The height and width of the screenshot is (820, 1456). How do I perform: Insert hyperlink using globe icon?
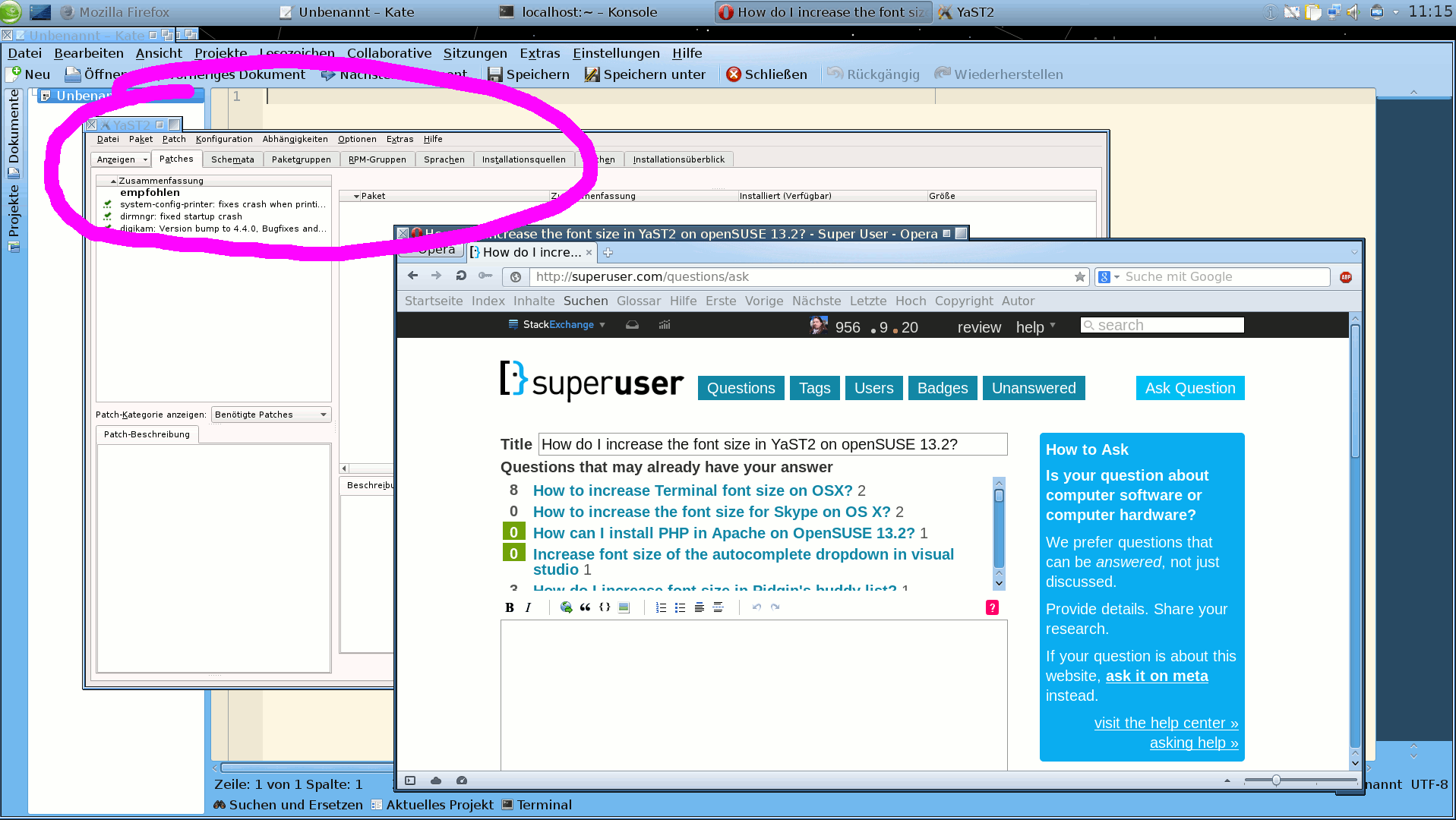(x=566, y=607)
